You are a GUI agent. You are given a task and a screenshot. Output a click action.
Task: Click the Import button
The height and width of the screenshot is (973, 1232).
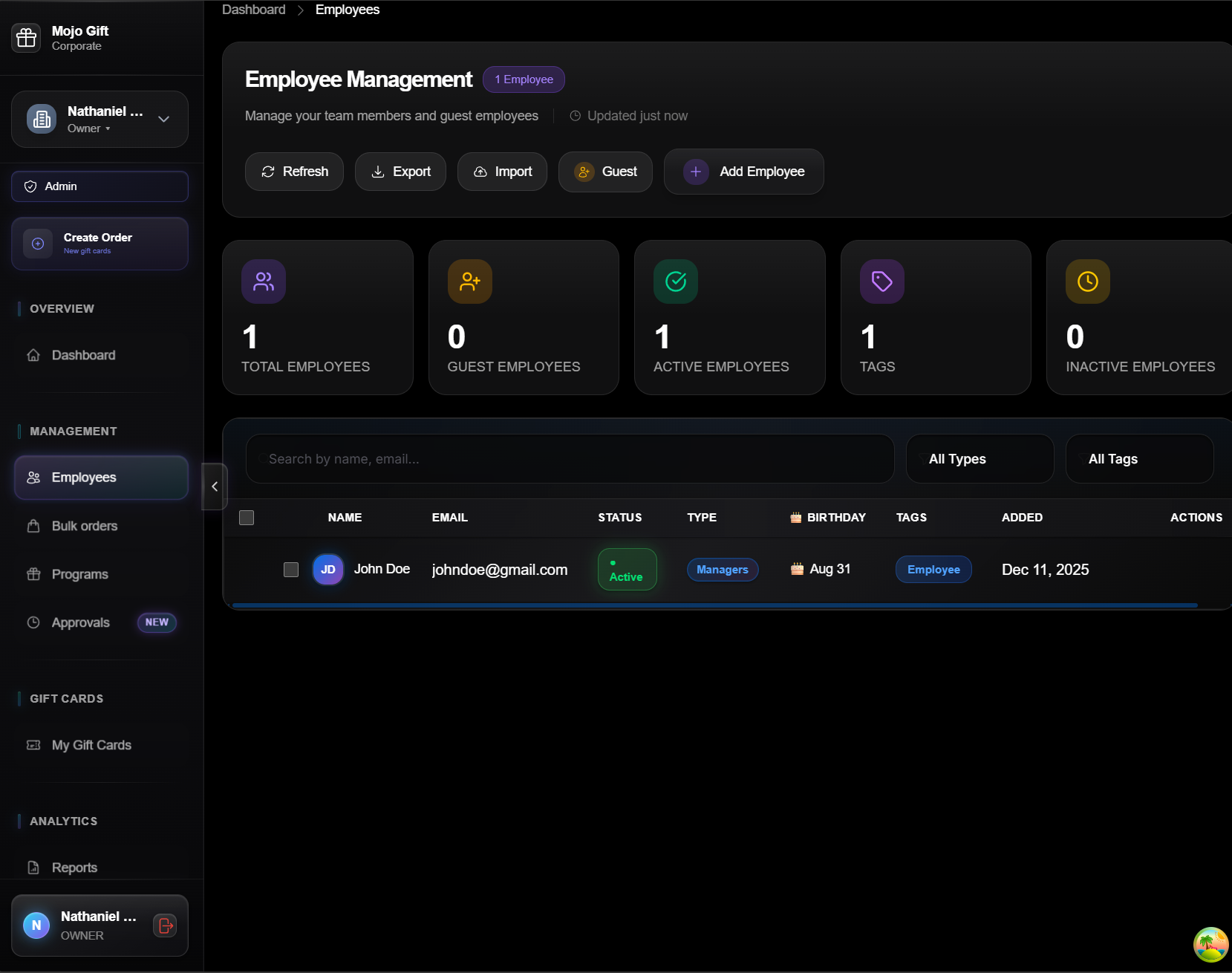click(502, 172)
